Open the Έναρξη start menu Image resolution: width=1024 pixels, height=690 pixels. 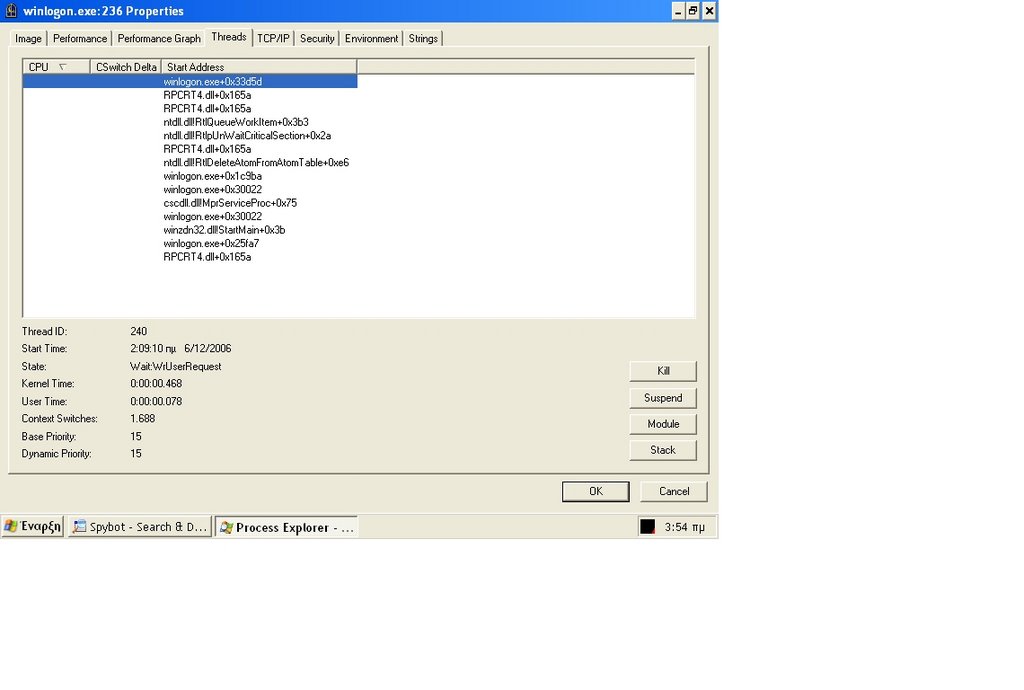(x=33, y=526)
